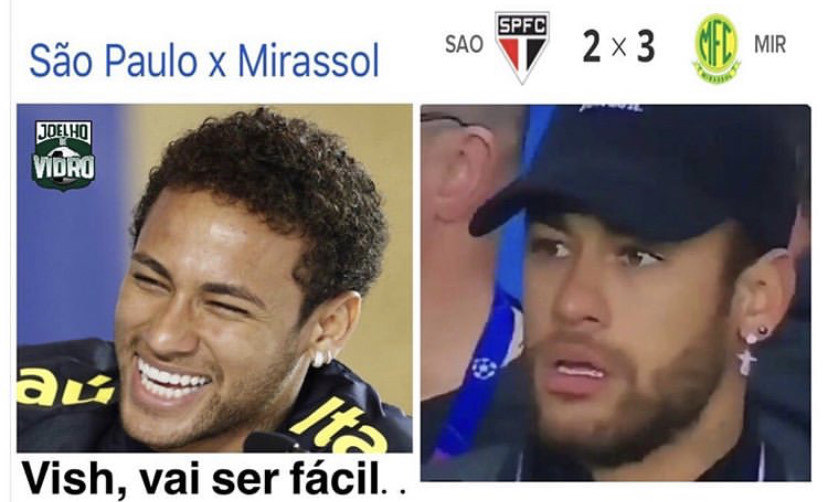The image size is (828, 502).
Task: Click the yellow 'Ita' lettering on the jersey
Action: coord(339,428)
